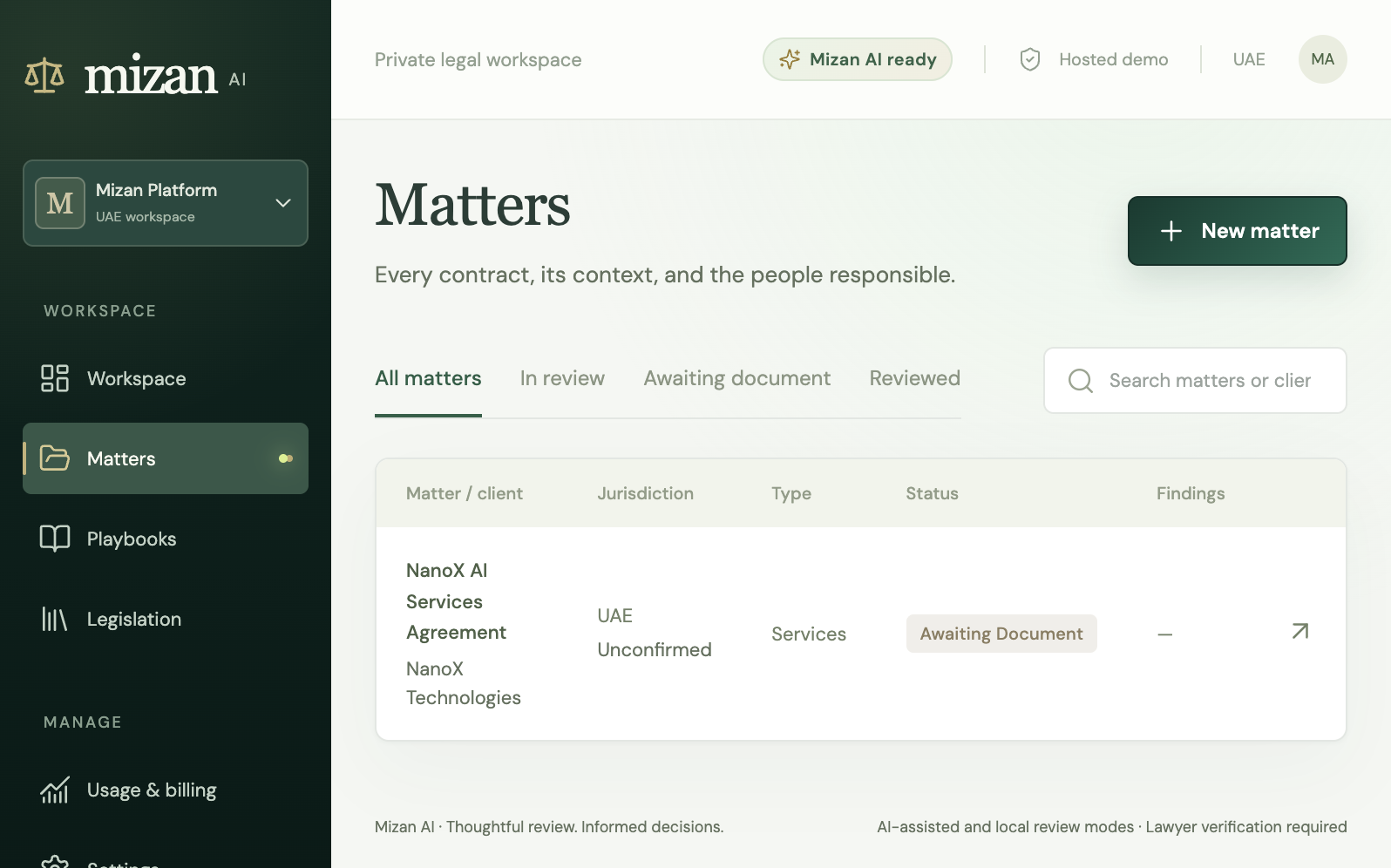This screenshot has height=868, width=1391.
Task: Focus the Search matters input field
Action: (x=1195, y=381)
